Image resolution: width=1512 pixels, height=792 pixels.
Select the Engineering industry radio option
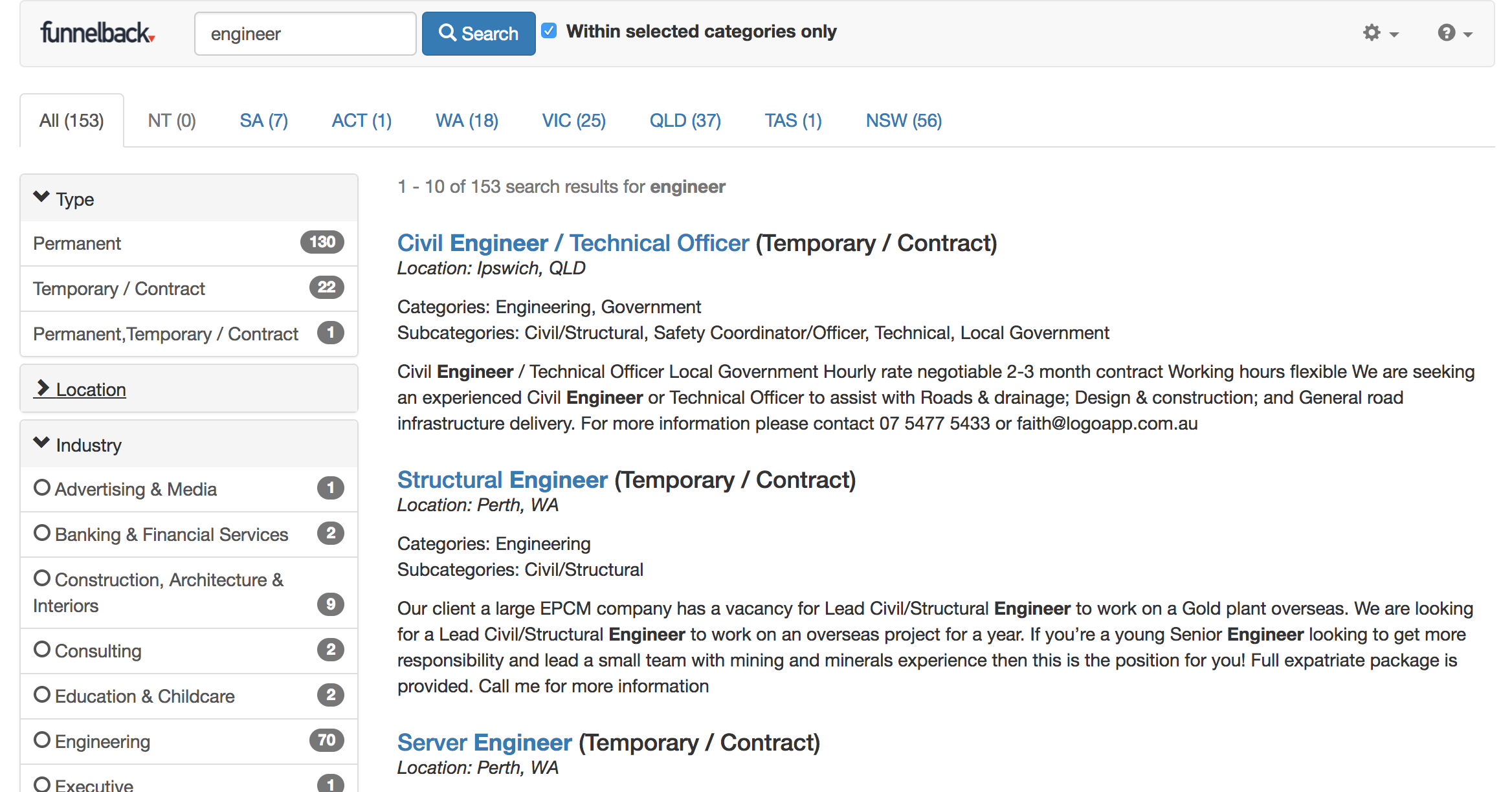(42, 740)
